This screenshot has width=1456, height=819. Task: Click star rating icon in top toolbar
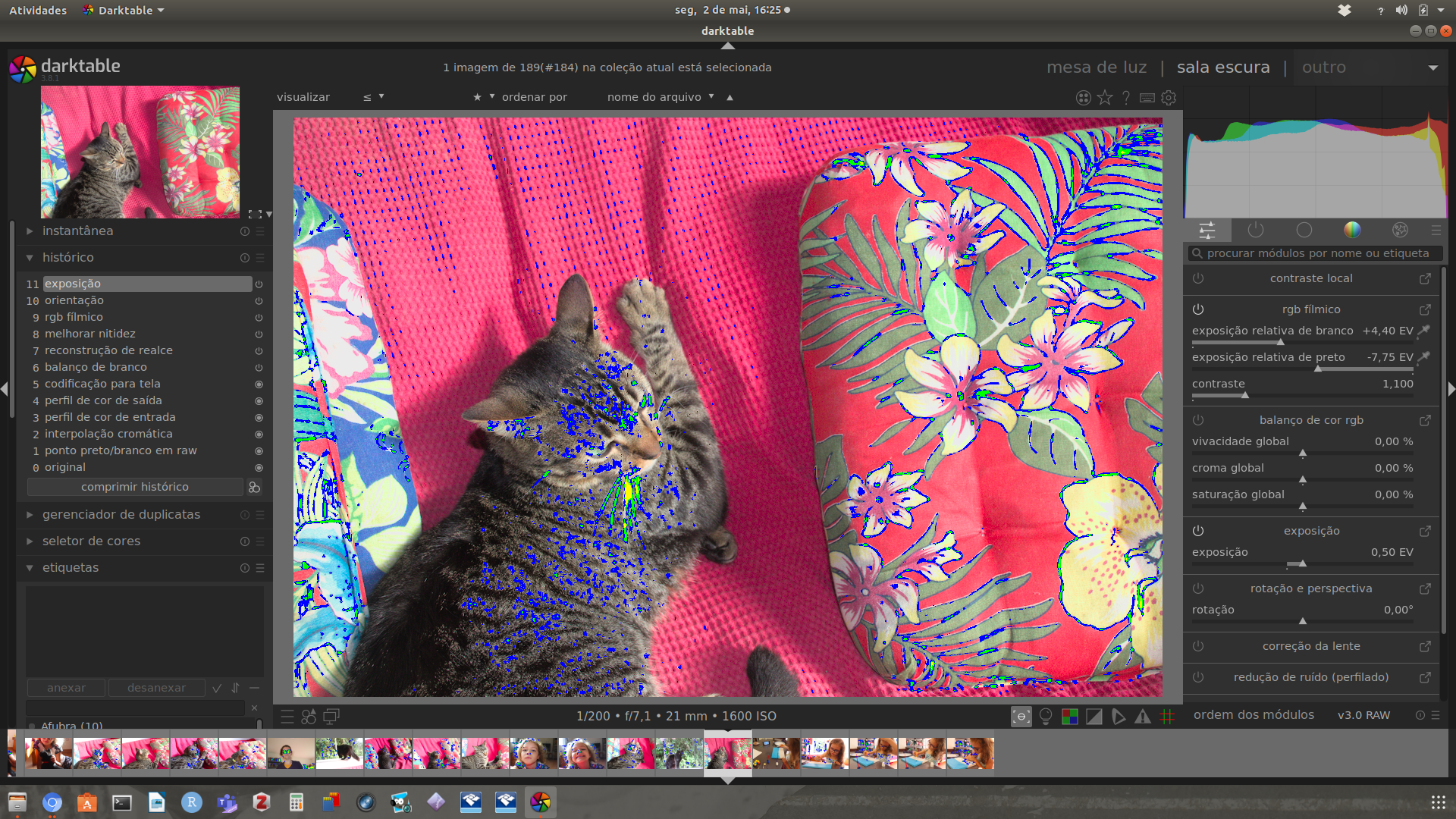coord(1105,98)
